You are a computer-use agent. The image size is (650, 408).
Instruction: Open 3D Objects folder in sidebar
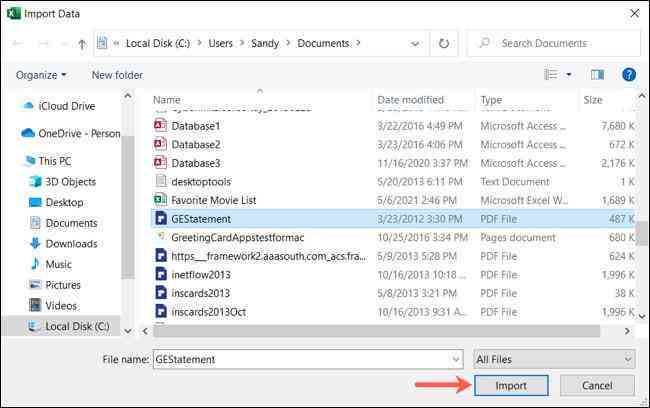click(x=63, y=182)
